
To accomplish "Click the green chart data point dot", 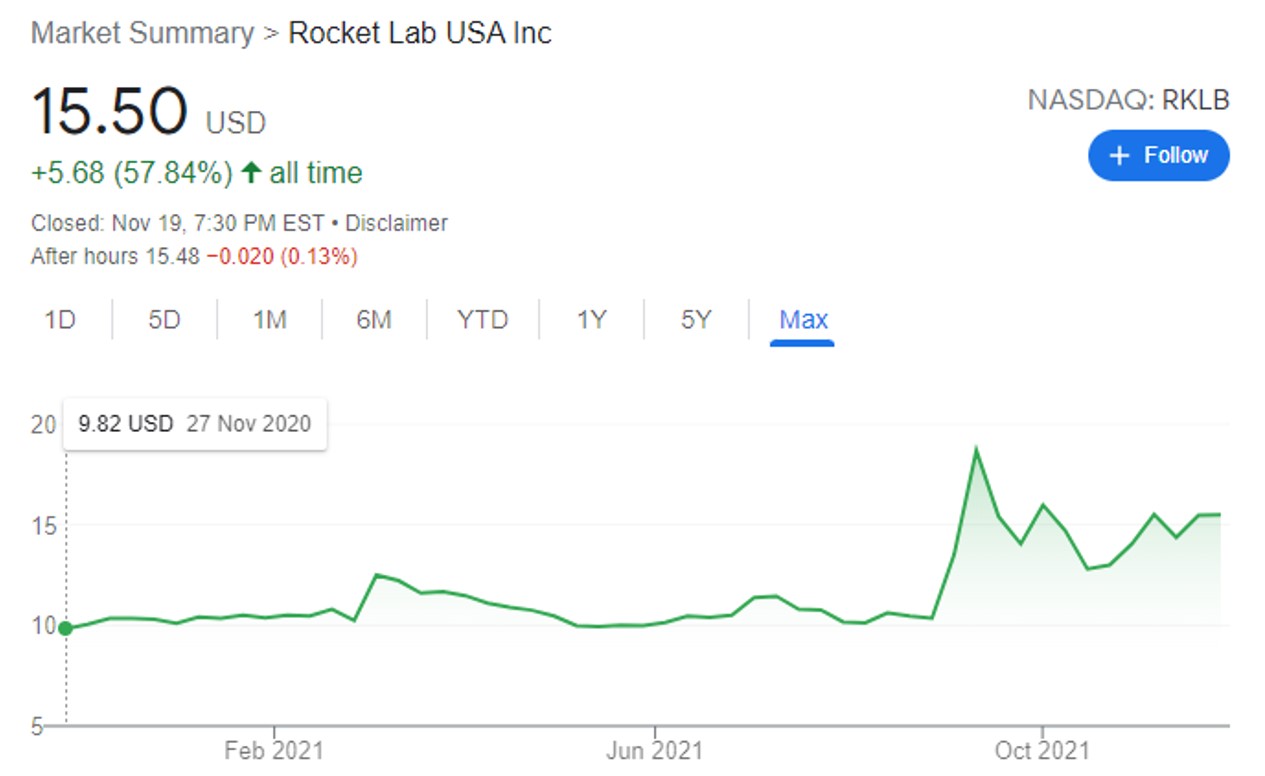I will (66, 628).
